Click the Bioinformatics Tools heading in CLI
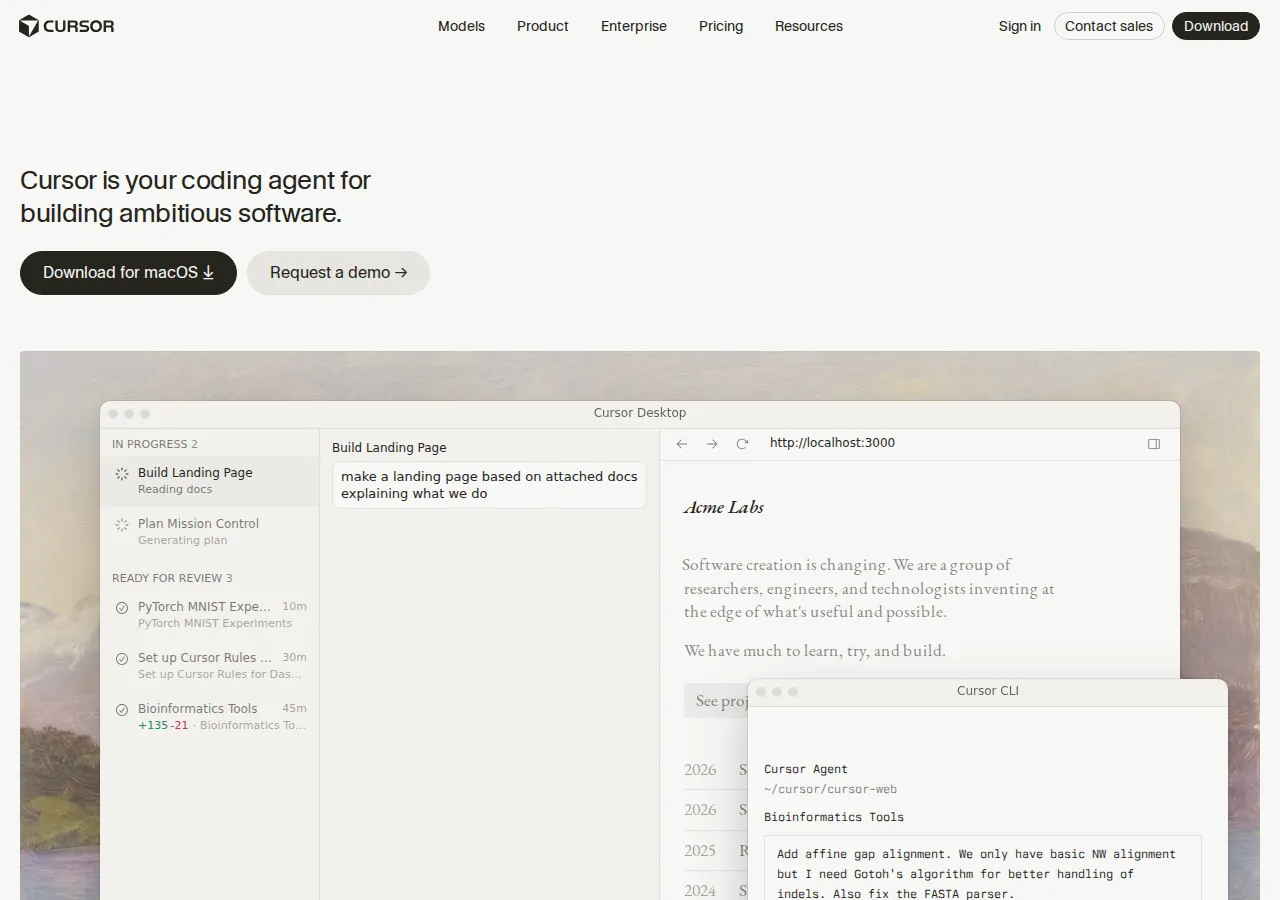Screen dimensions: 1280x900 [834, 817]
